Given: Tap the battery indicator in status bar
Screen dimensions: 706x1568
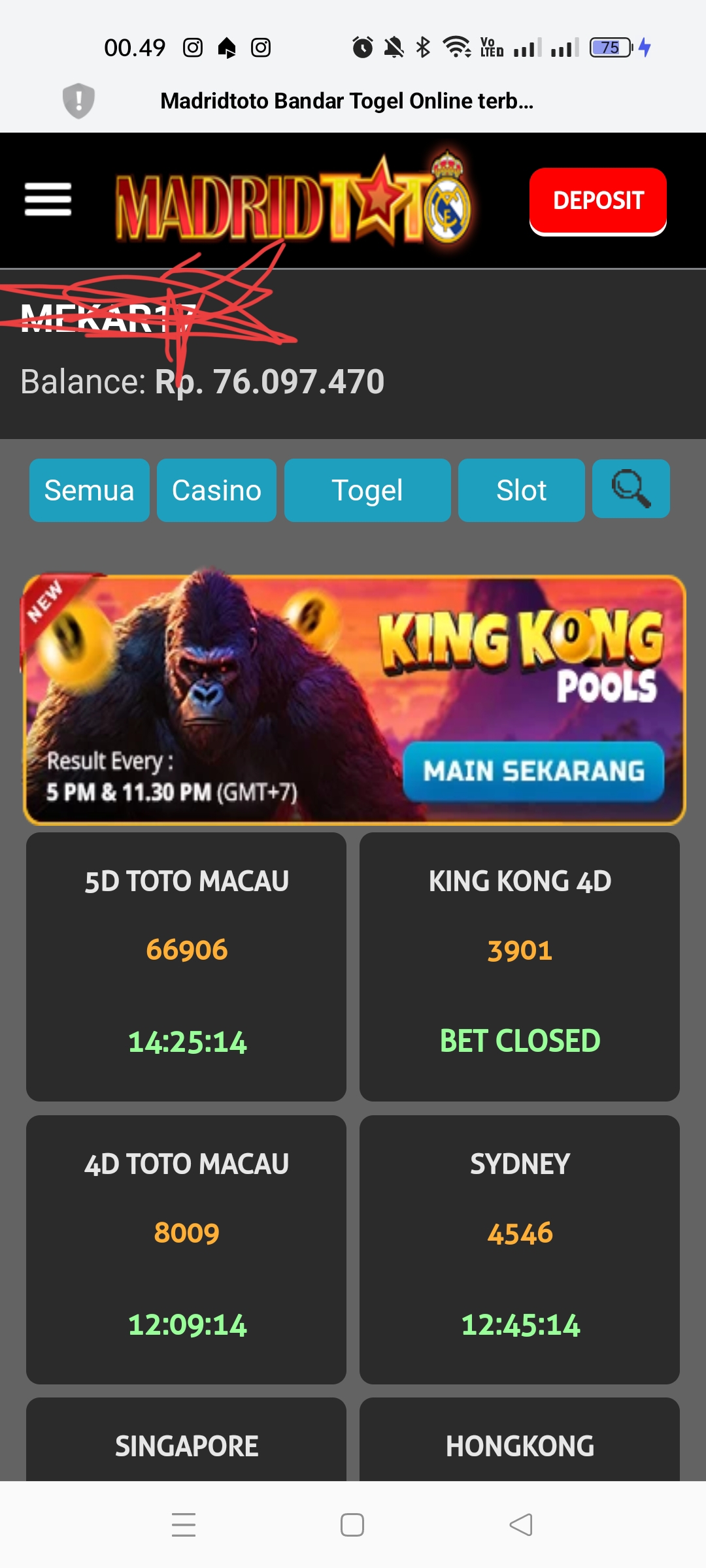Looking at the screenshot, I should click(611, 48).
